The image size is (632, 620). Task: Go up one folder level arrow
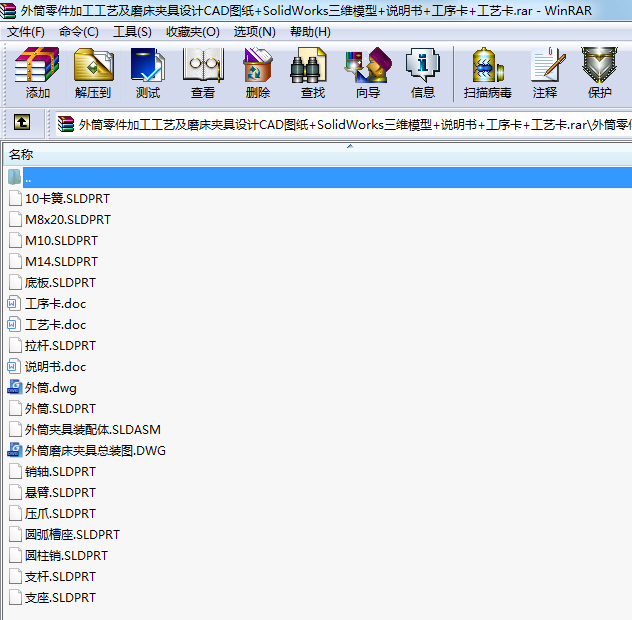pos(22,122)
